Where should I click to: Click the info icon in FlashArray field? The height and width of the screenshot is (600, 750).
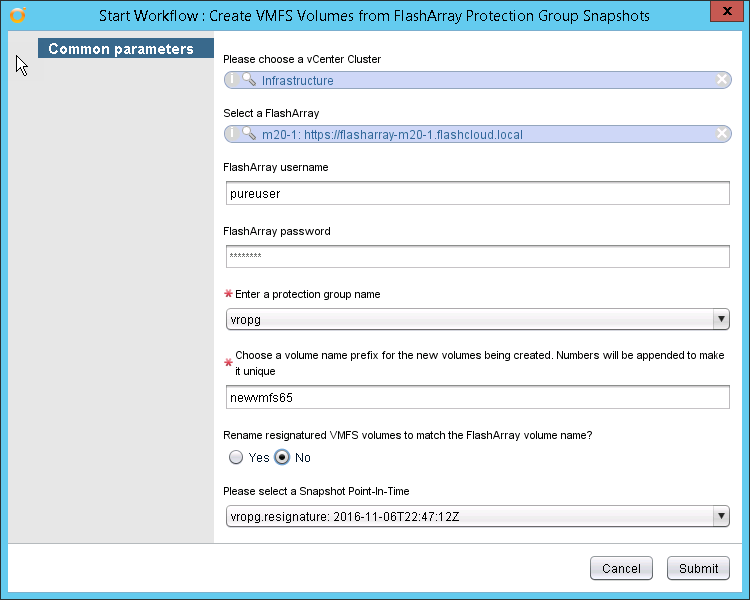pos(232,133)
